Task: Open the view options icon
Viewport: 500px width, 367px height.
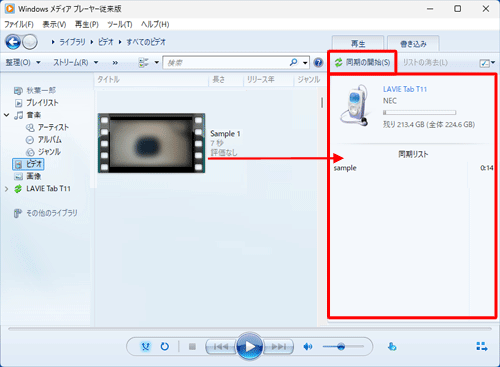Action: pos(144,62)
